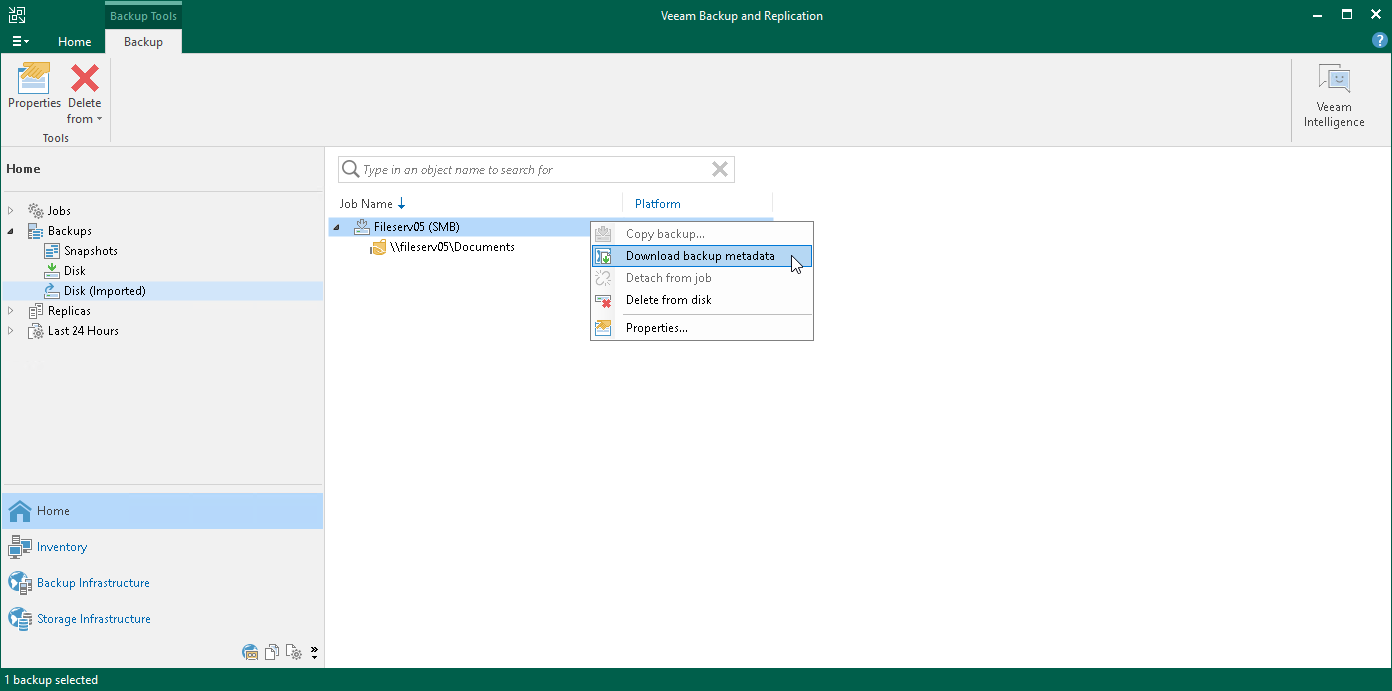The image size is (1392, 691).
Task: Click the copy document icon at sidebar bottom
Action: 271,652
